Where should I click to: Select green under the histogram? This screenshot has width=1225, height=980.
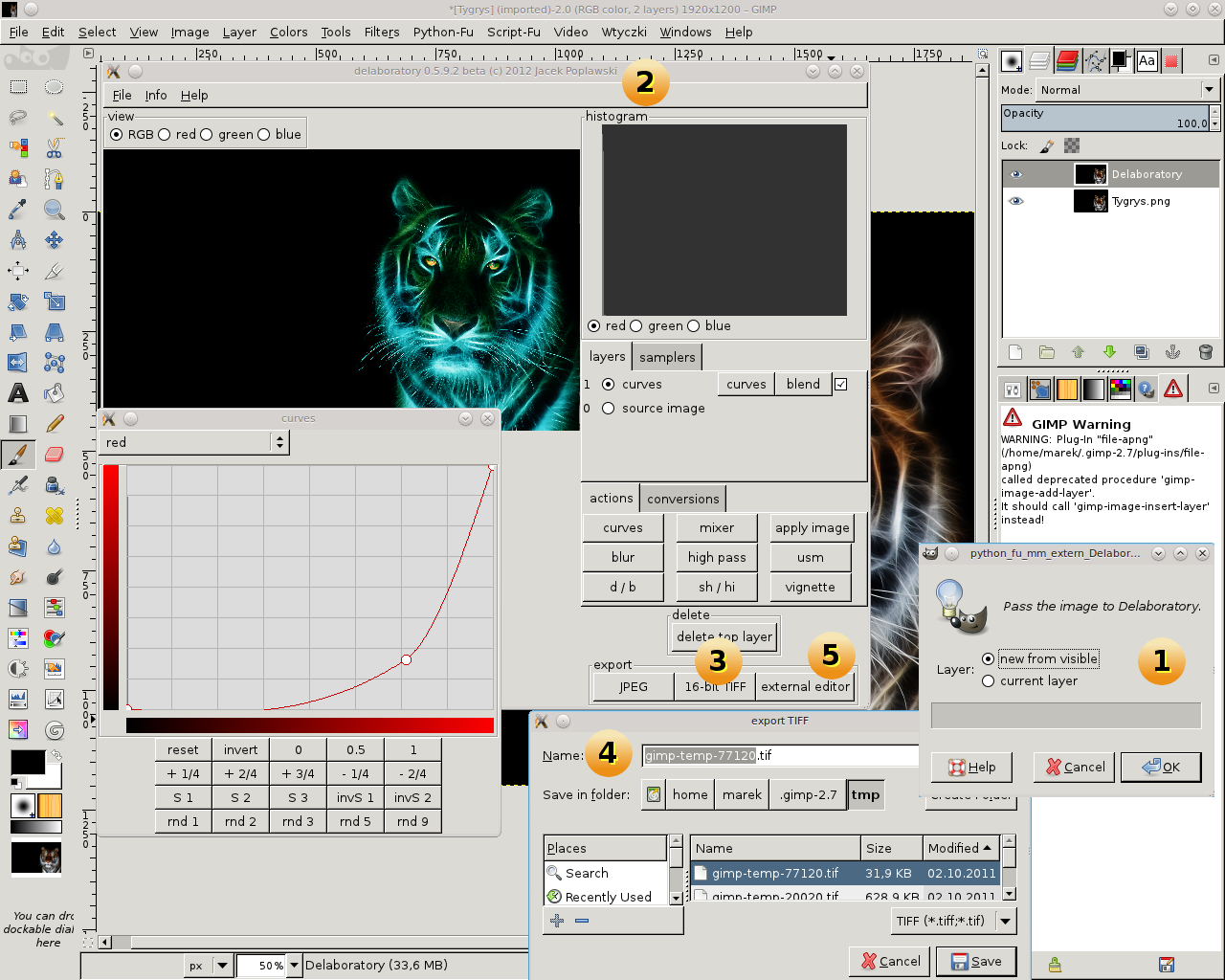coord(635,326)
